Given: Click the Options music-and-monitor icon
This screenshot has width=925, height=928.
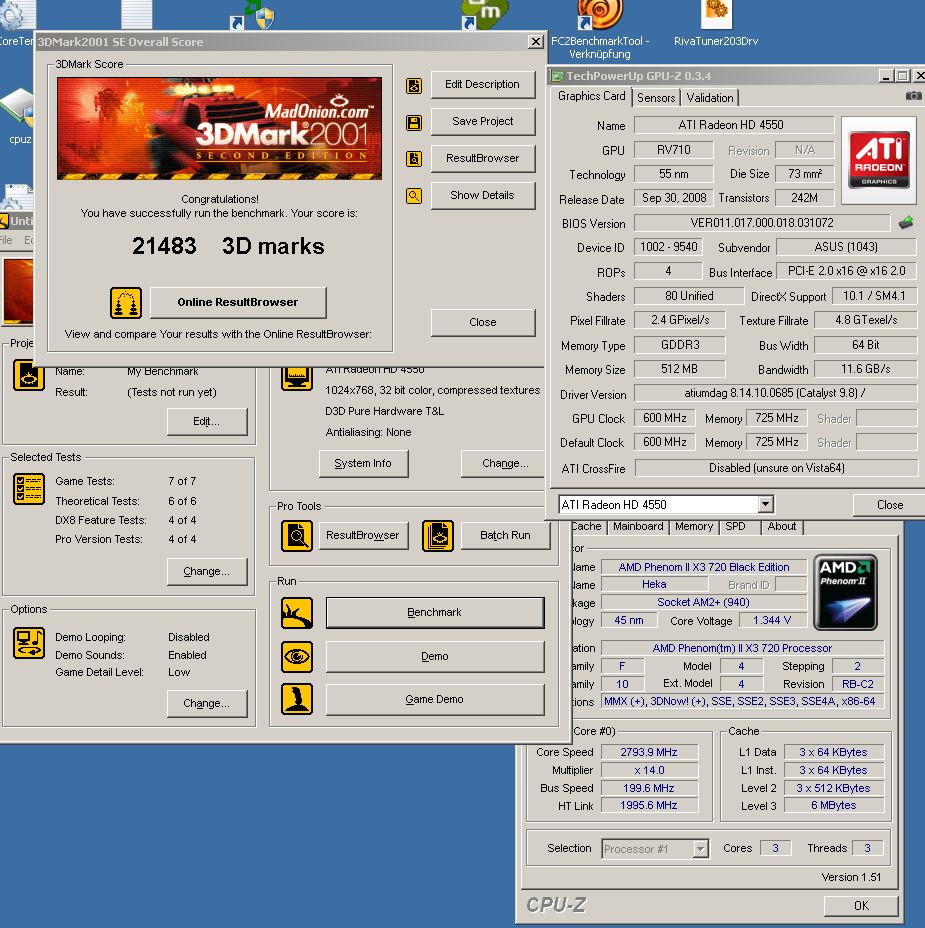Looking at the screenshot, I should point(28,643).
